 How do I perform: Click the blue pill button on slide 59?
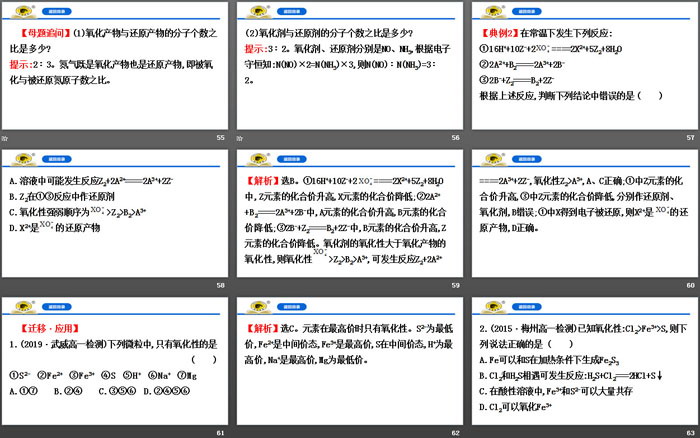[x=292, y=159]
